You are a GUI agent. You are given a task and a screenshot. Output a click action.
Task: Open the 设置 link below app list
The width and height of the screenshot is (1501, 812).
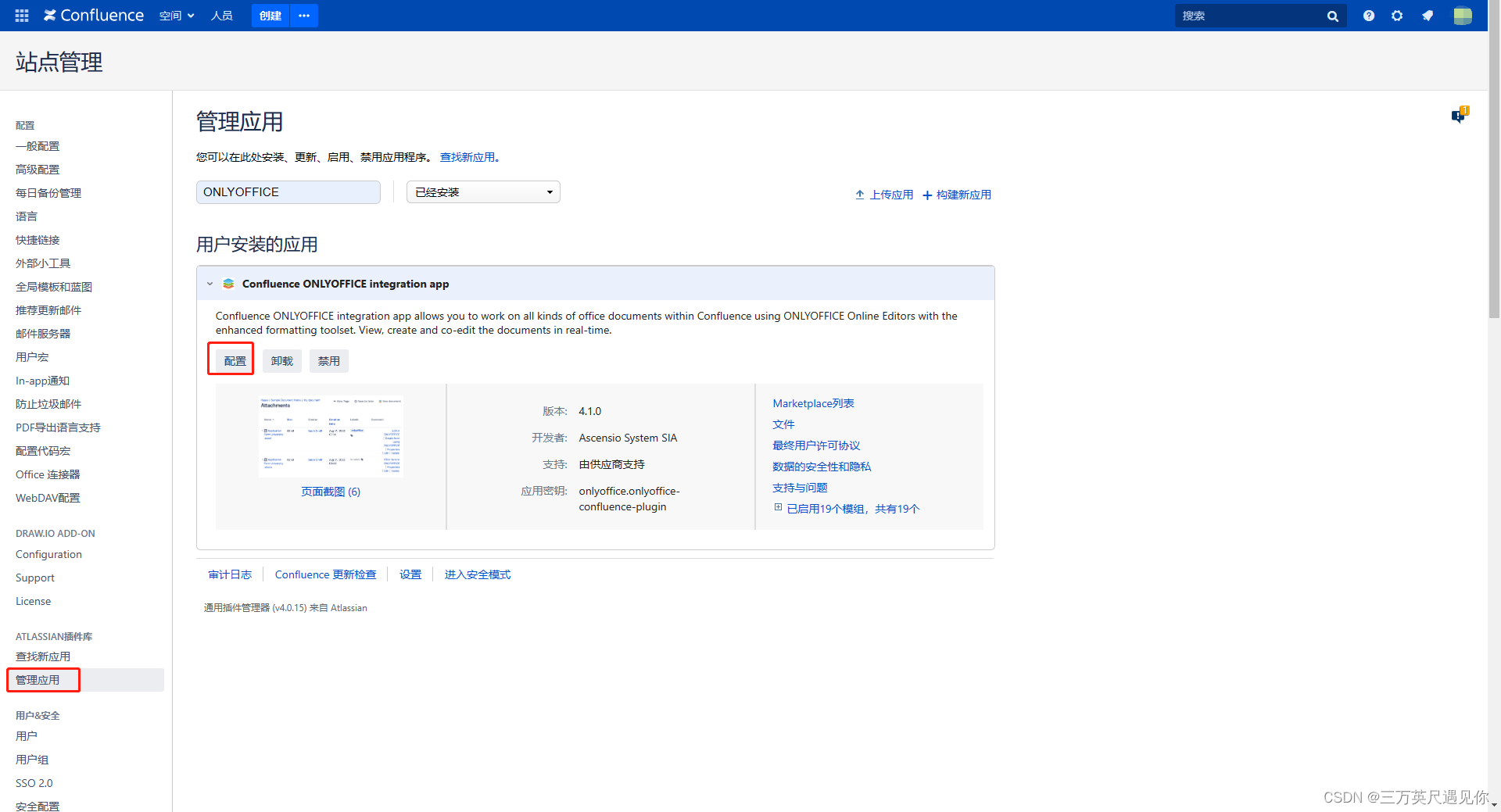point(410,574)
